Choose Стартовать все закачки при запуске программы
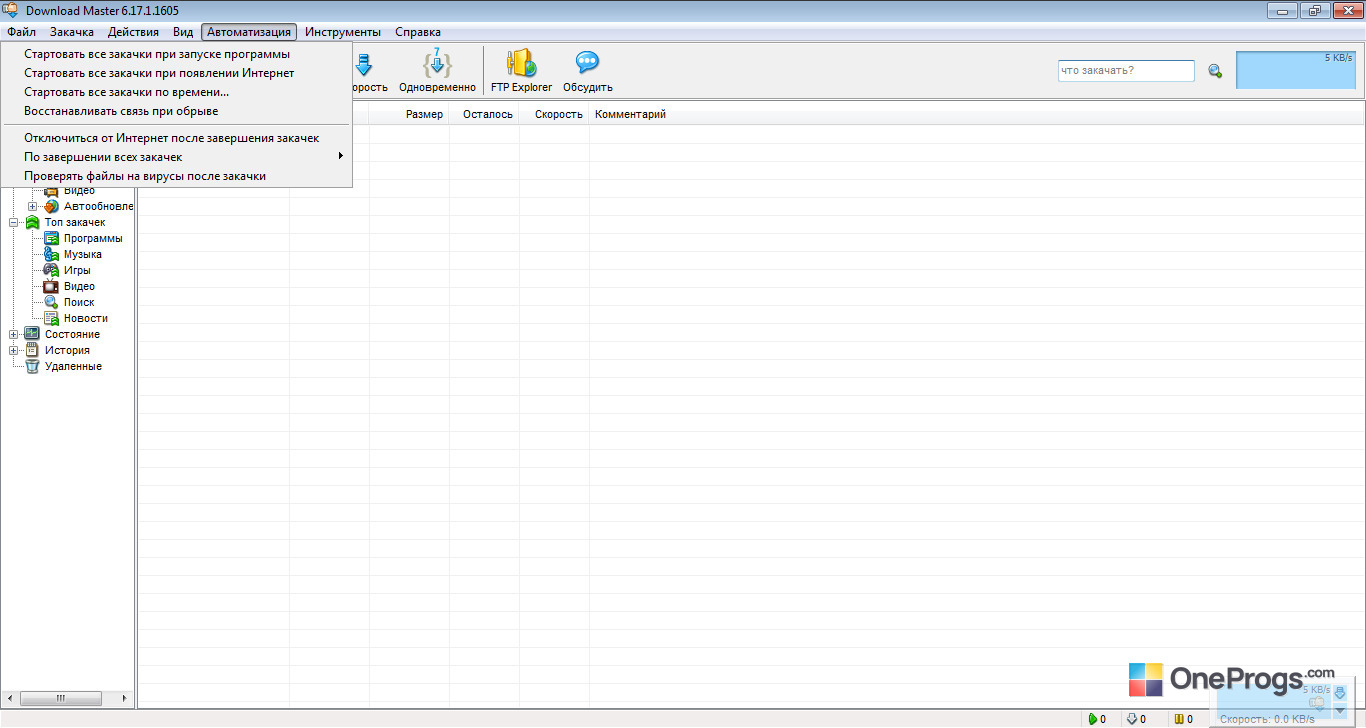Image resolution: width=1366 pixels, height=728 pixels. coord(176,54)
